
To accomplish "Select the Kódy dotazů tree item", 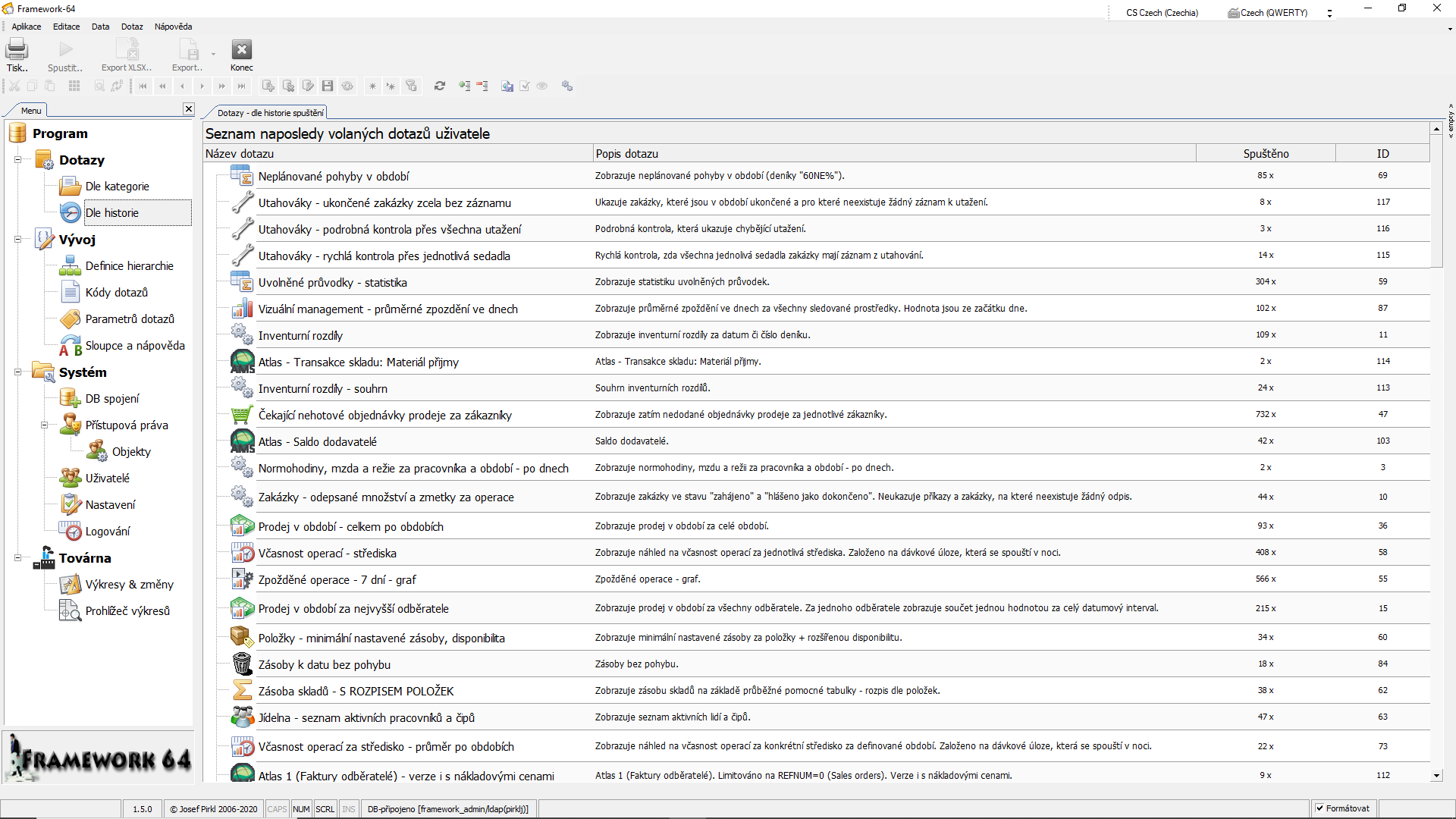I will click(116, 293).
